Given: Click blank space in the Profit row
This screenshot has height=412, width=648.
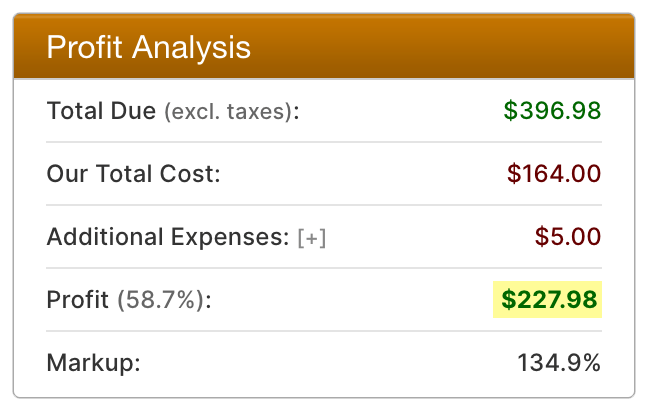Looking at the screenshot, I should pos(350,299).
